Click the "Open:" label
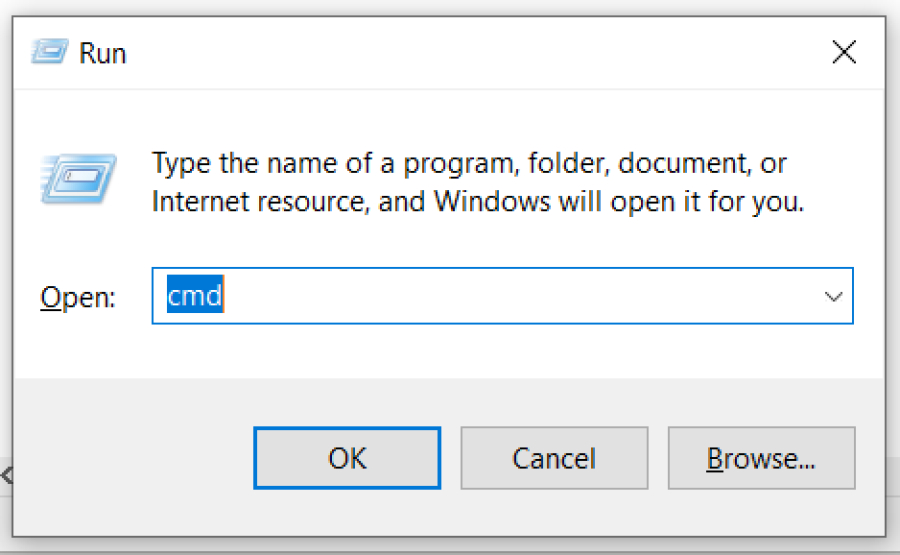This screenshot has width=900, height=555. coord(78,297)
